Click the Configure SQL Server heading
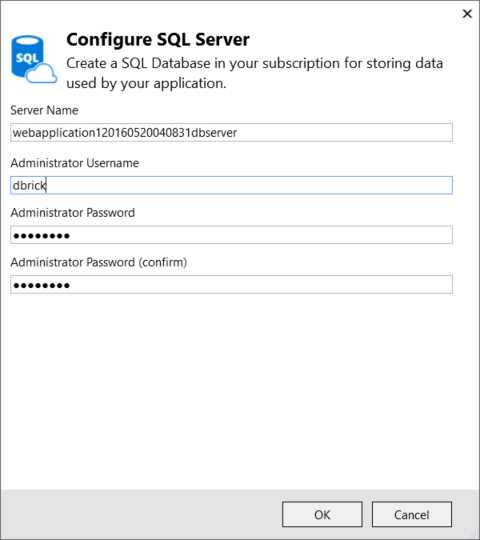The image size is (480, 540). pyautogui.click(x=158, y=39)
